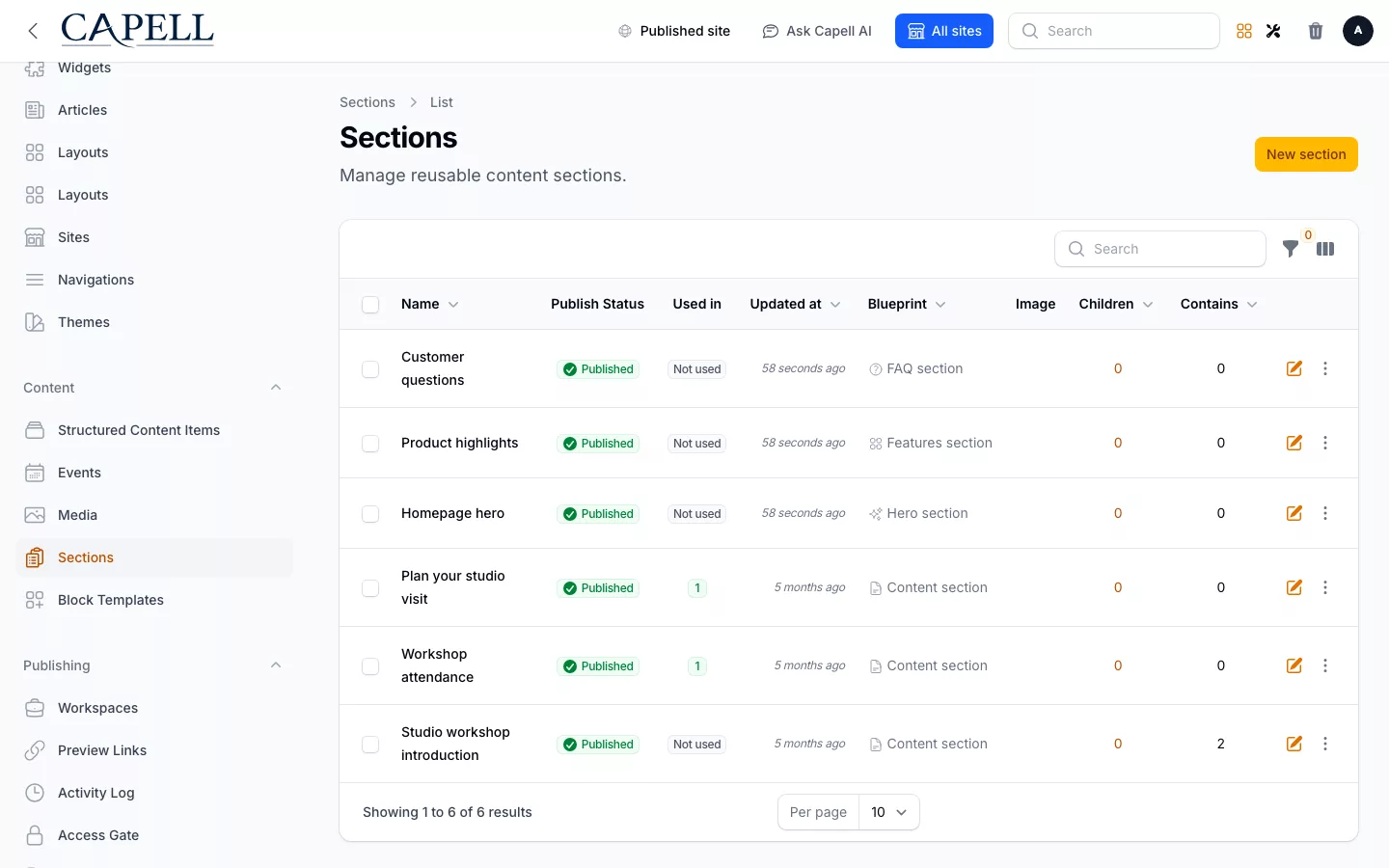Open more actions for Studio workshop introduction
Screen dimensions: 1389x868
(x=1325, y=744)
